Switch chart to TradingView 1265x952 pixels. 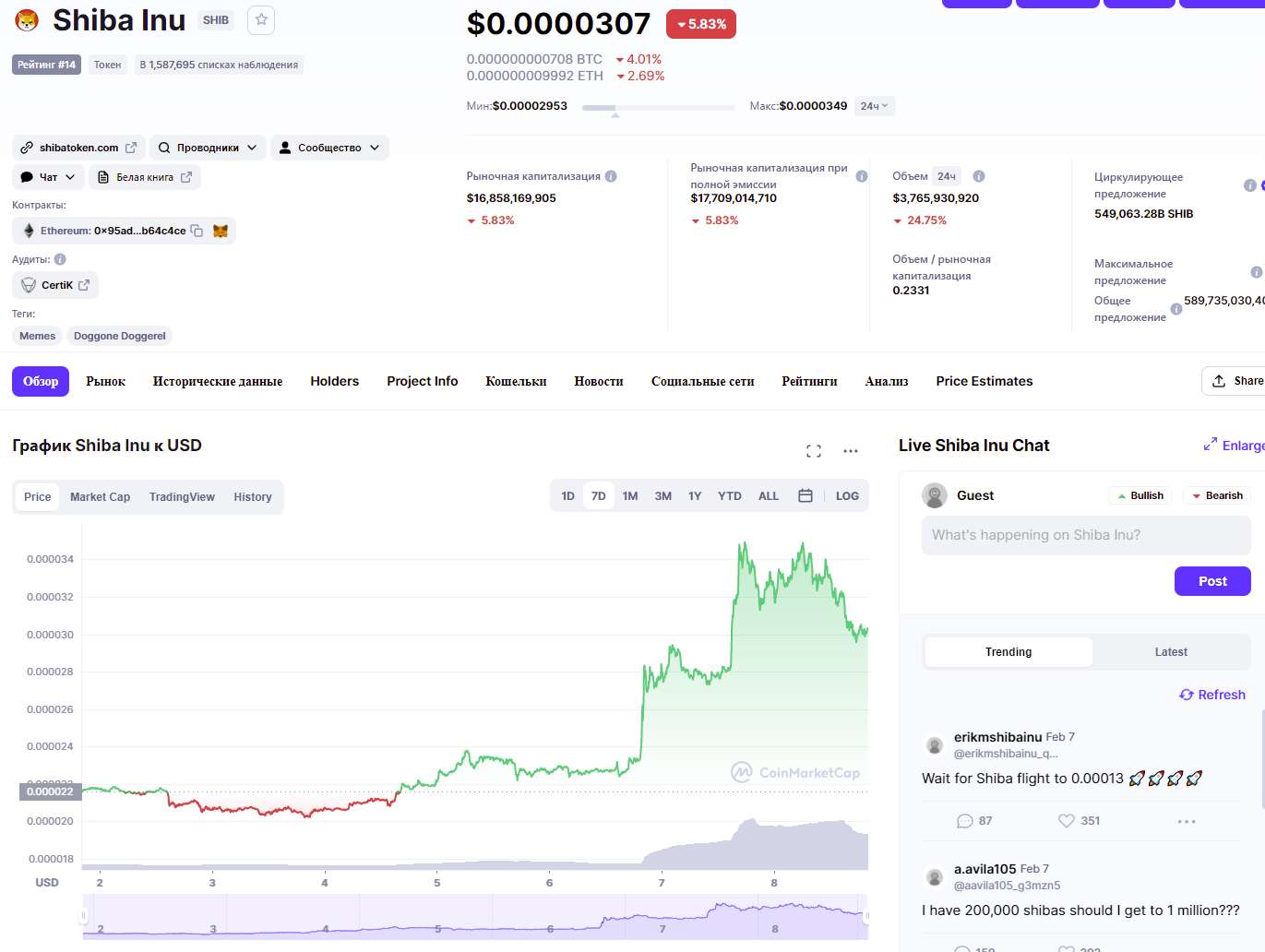[182, 497]
